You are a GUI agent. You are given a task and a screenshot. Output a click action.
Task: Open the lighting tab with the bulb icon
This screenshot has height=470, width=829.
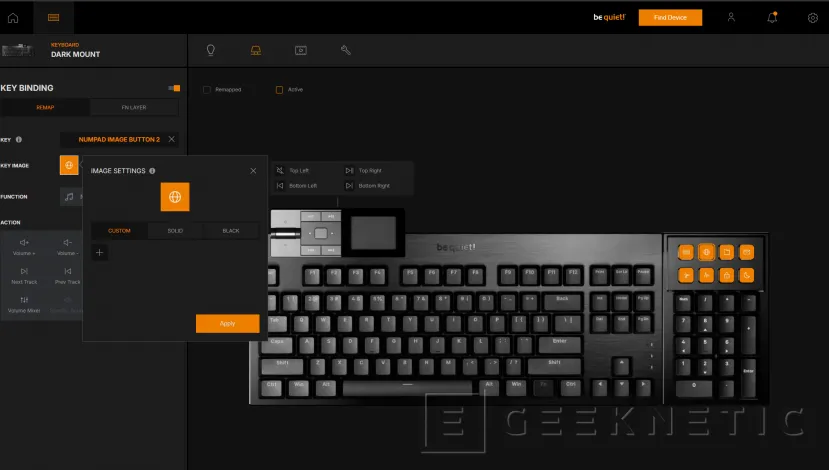210,49
